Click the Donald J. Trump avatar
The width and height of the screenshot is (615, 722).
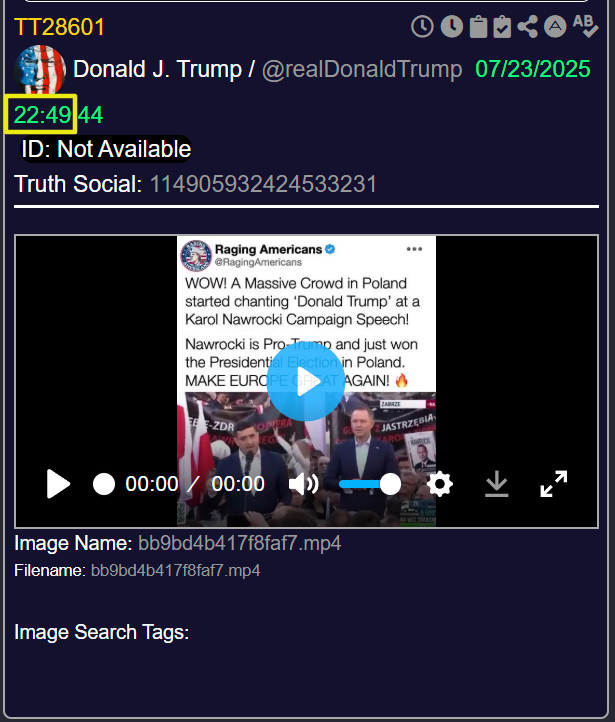point(40,70)
